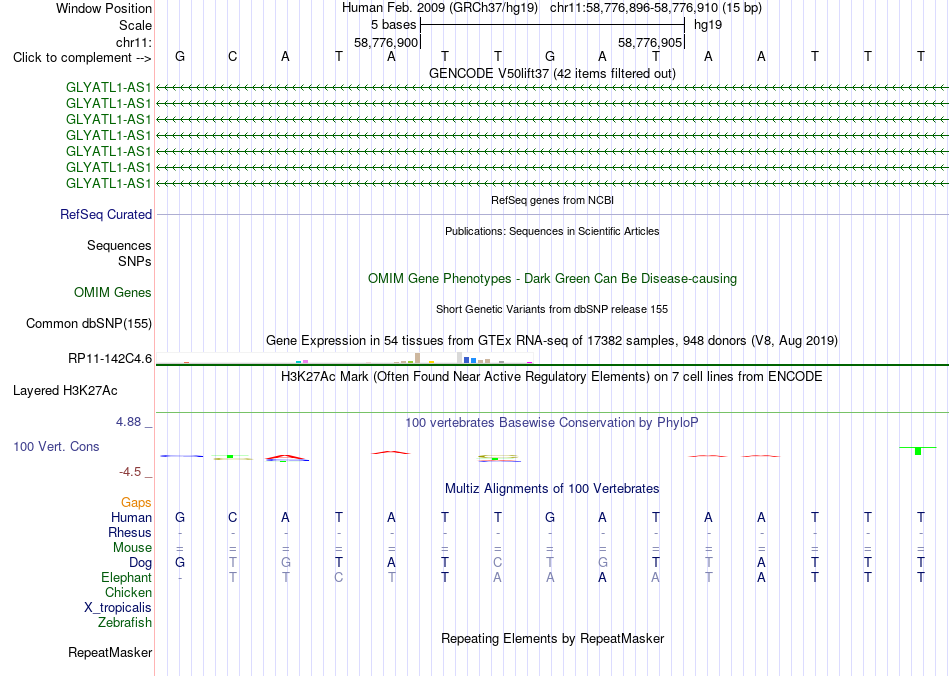Open '100 vertebrates Basewise Conservation by PhyloP' title
950x676 pixels.
552,422
